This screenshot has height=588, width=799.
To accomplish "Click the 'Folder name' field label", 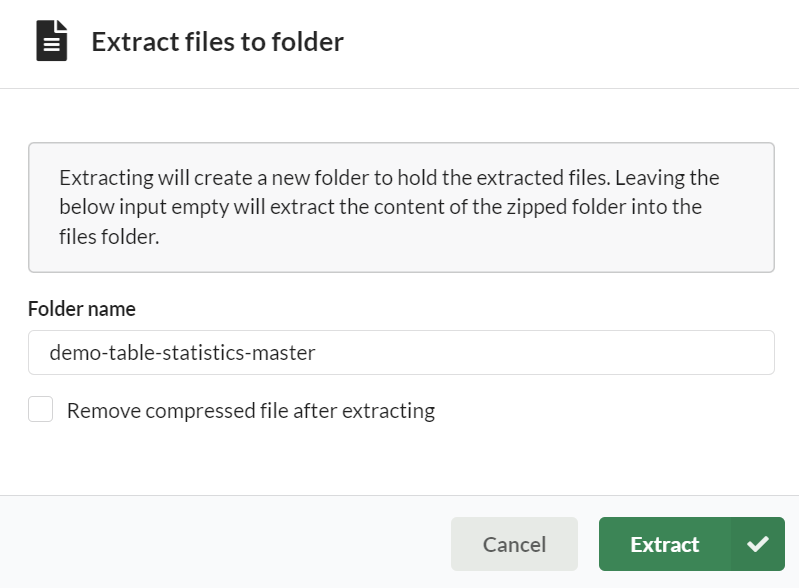I will point(82,309).
